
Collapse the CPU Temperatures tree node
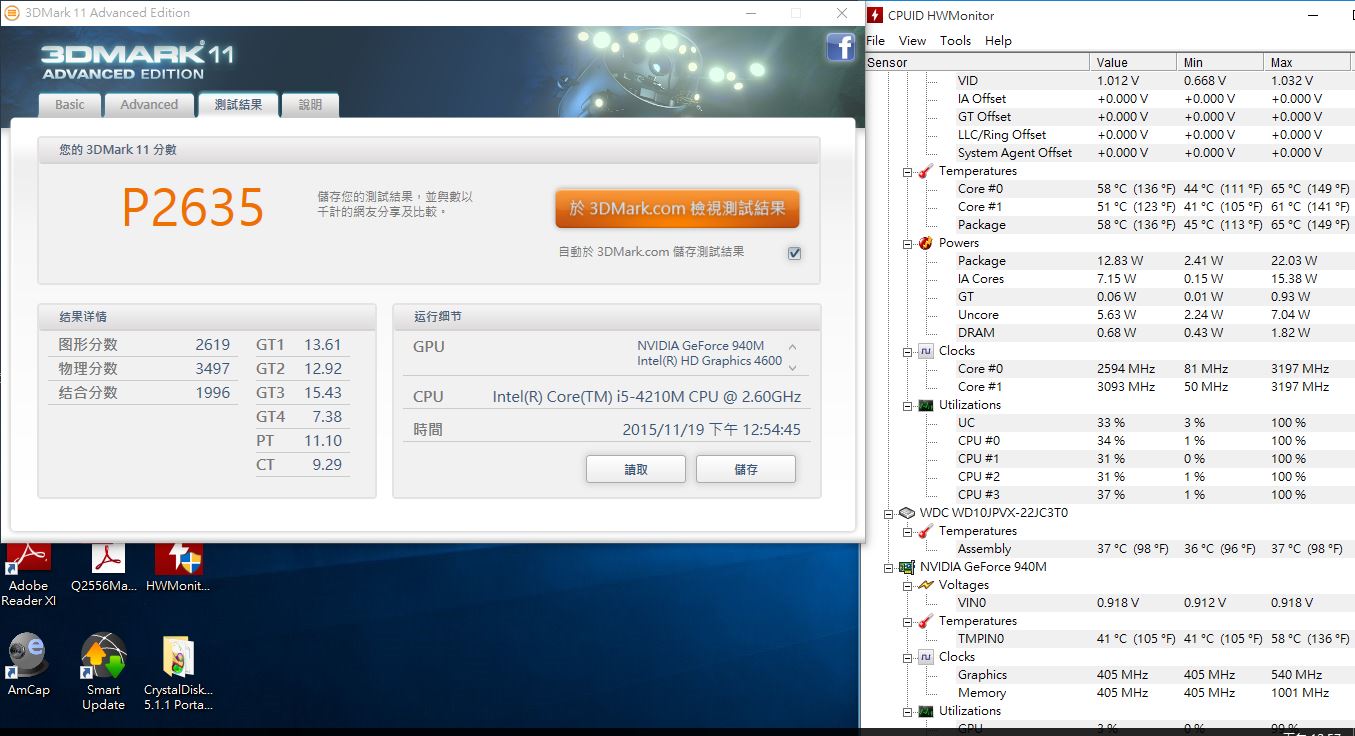click(907, 172)
